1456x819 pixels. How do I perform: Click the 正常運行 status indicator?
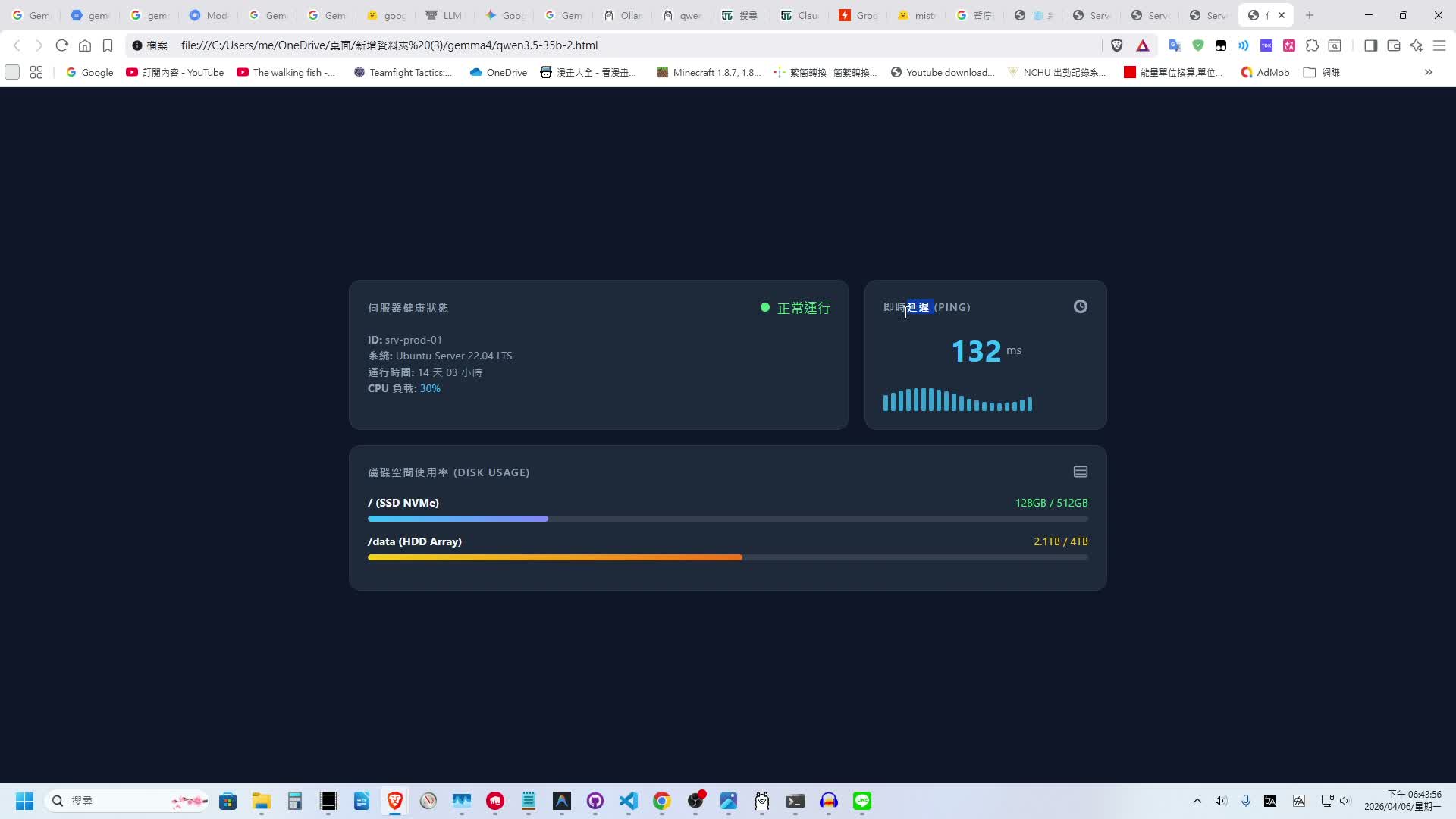click(795, 308)
